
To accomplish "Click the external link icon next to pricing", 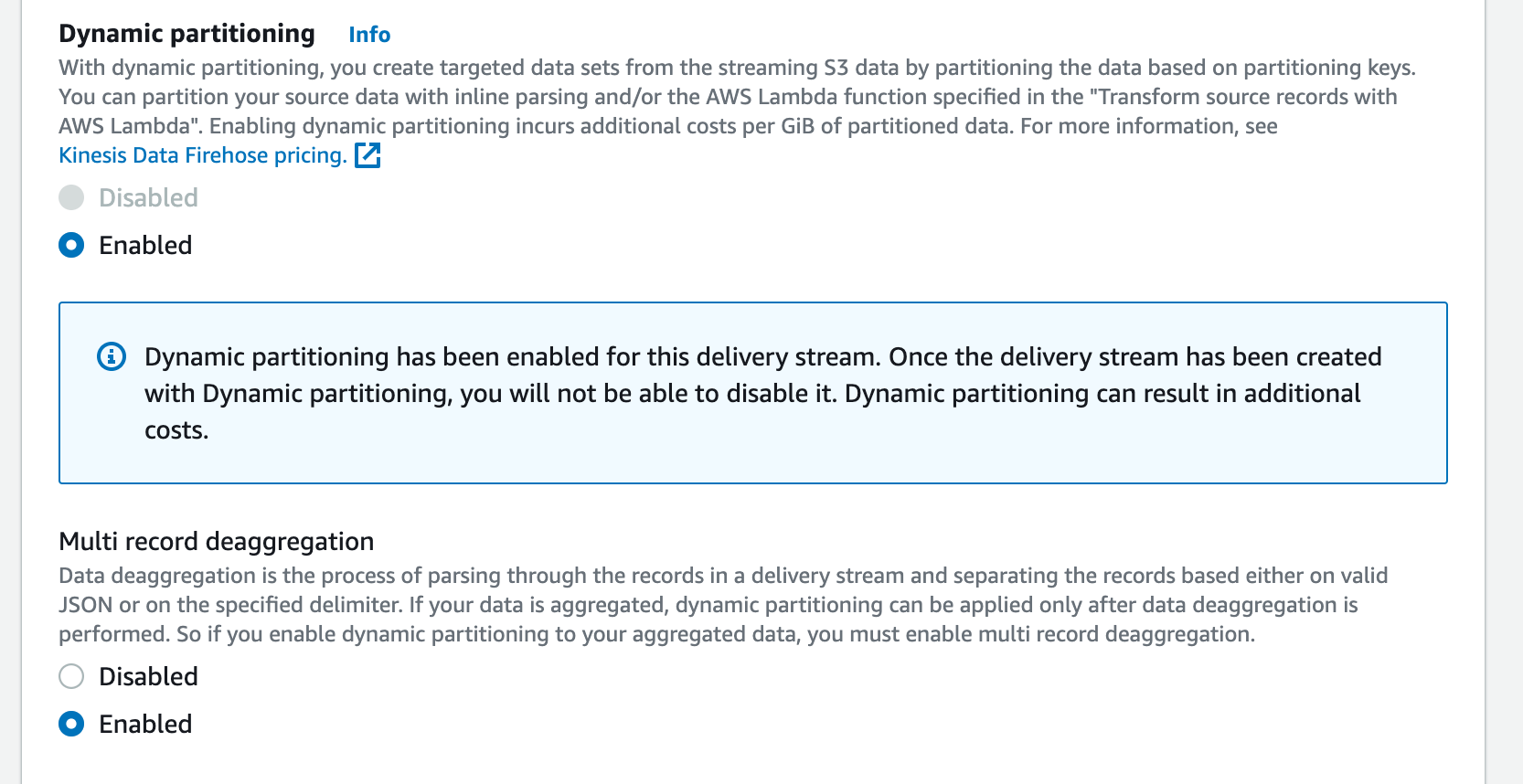I will [x=369, y=155].
